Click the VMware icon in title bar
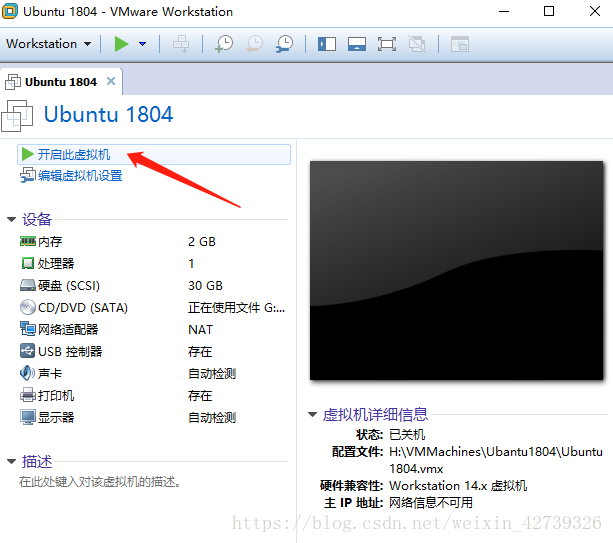Viewport: 613px width, 543px height. pos(10,11)
